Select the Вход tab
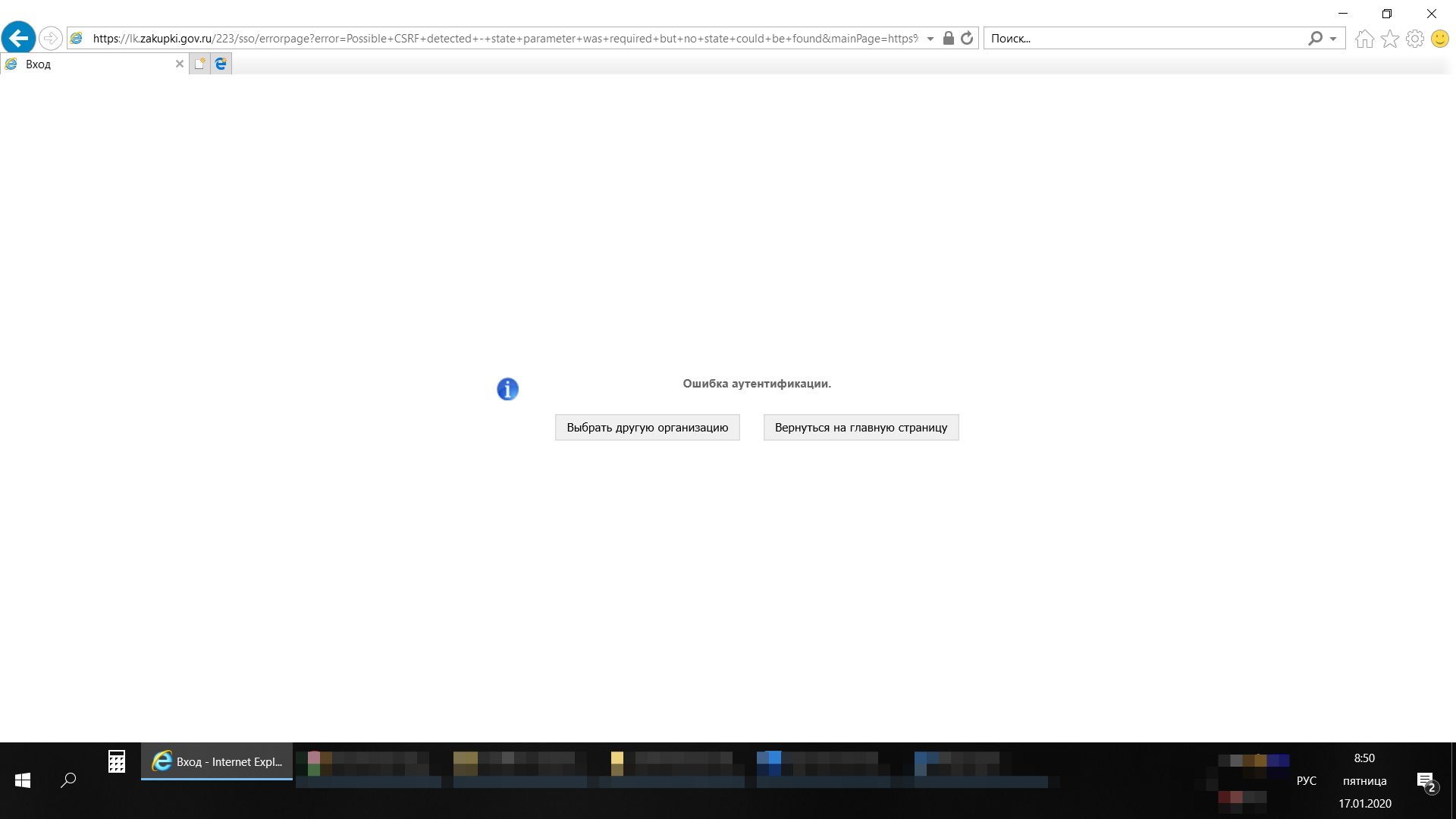Screen dimensions: 1456x819 [91, 64]
